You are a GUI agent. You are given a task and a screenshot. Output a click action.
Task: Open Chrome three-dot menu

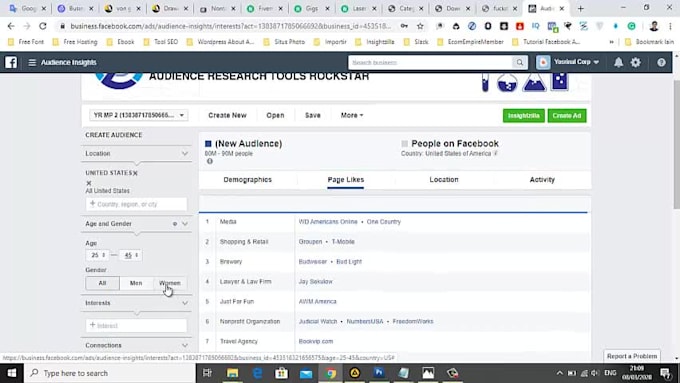click(x=670, y=26)
